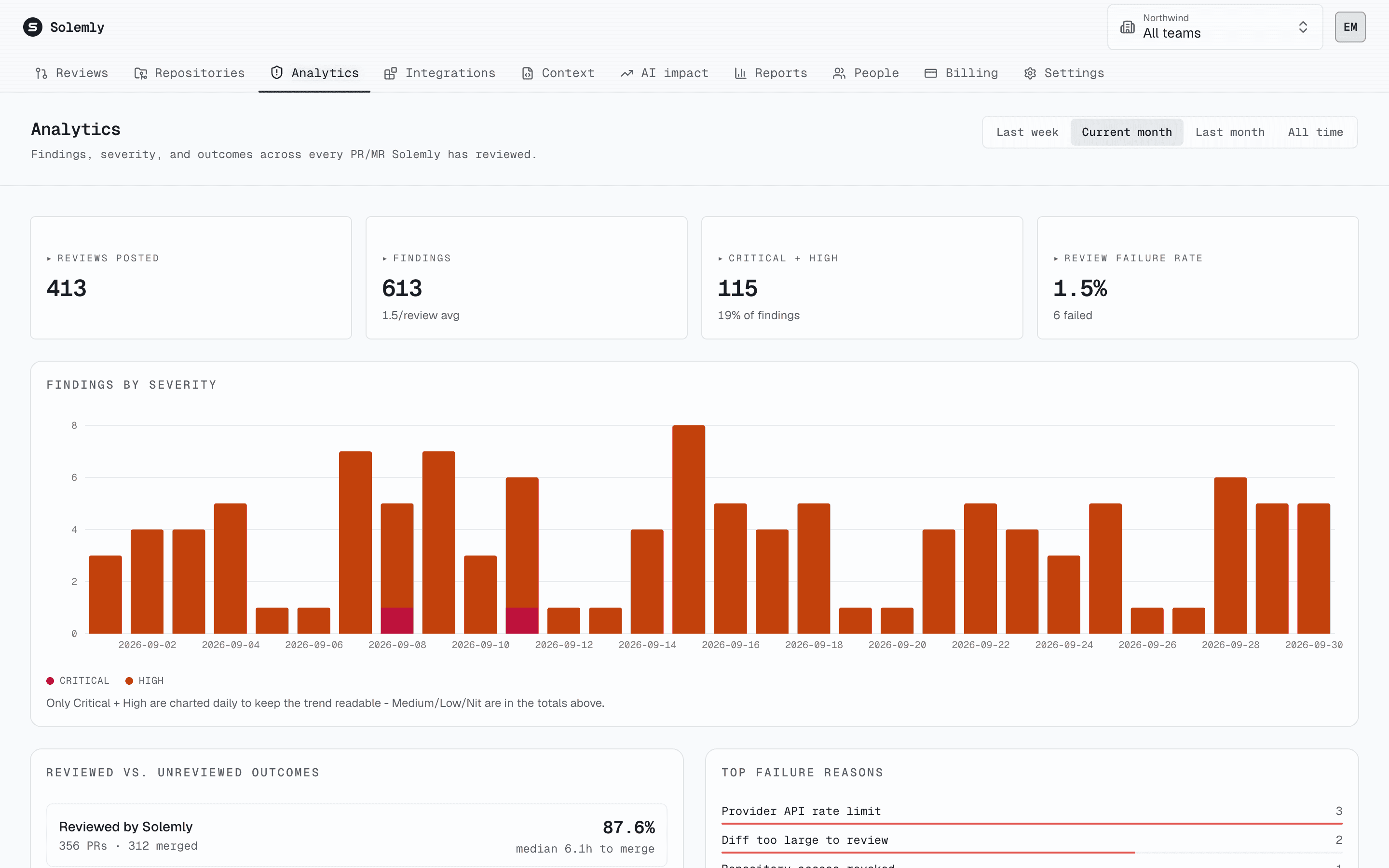Open the Northwind All teams dropdown
This screenshot has width=1389, height=868.
[1214, 27]
